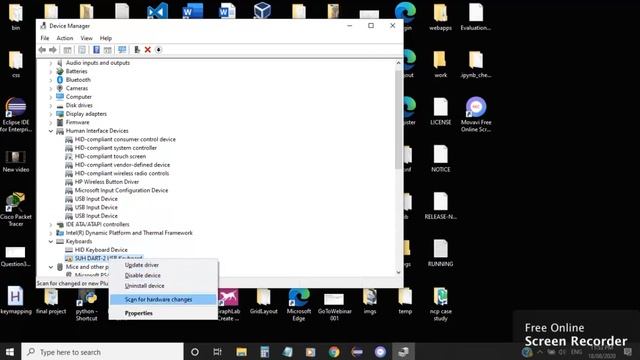Select HID Keyboard Device

[101, 250]
